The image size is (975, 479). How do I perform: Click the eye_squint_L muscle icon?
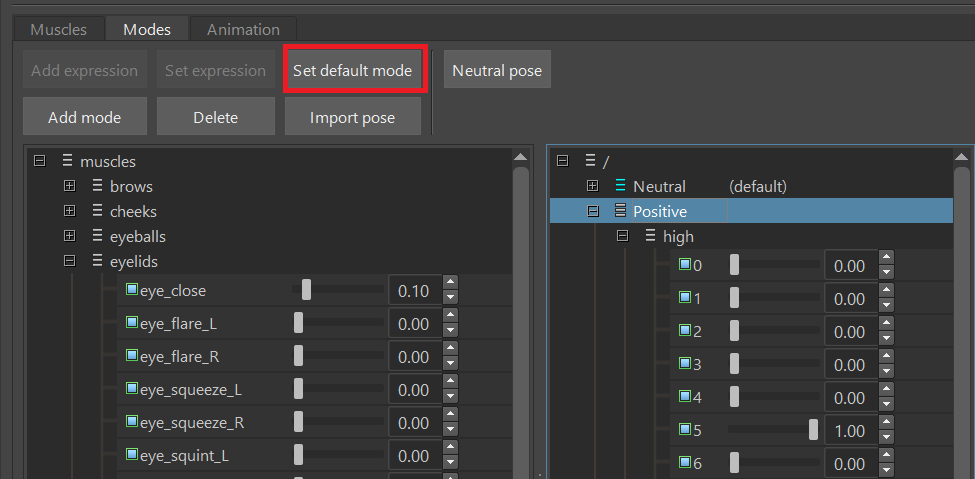[x=132, y=455]
